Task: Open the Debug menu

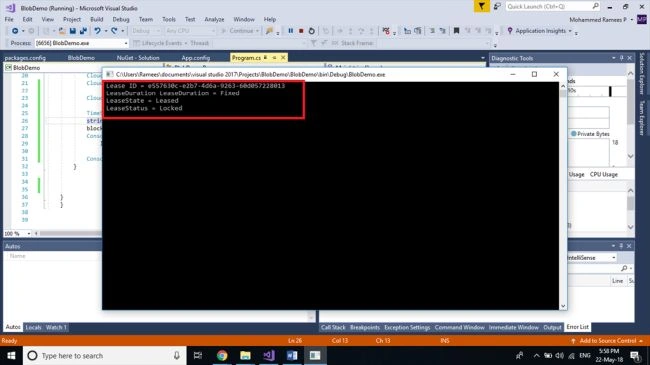Action: (x=121, y=19)
